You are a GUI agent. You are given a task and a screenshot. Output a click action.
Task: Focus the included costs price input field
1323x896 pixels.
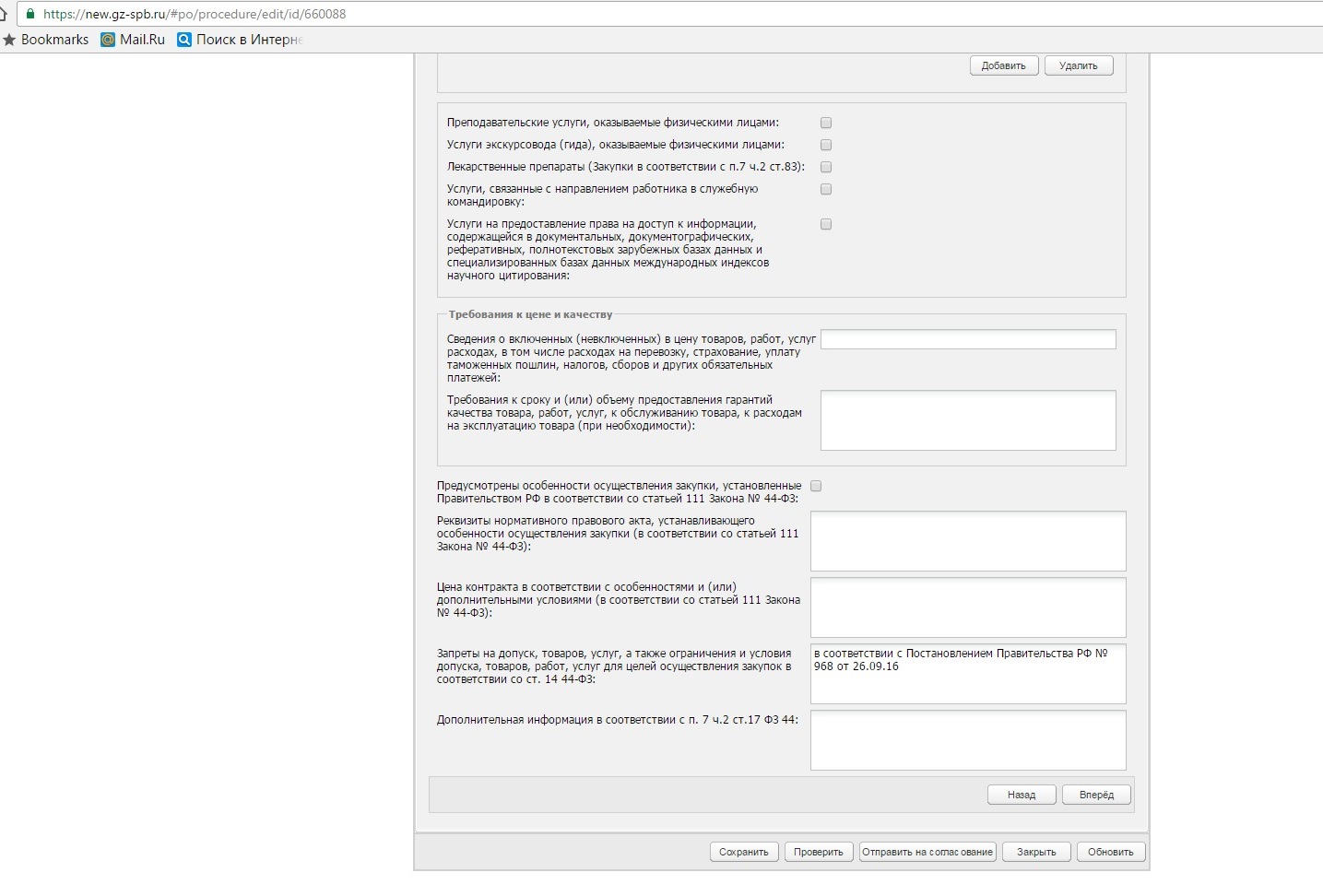968,339
